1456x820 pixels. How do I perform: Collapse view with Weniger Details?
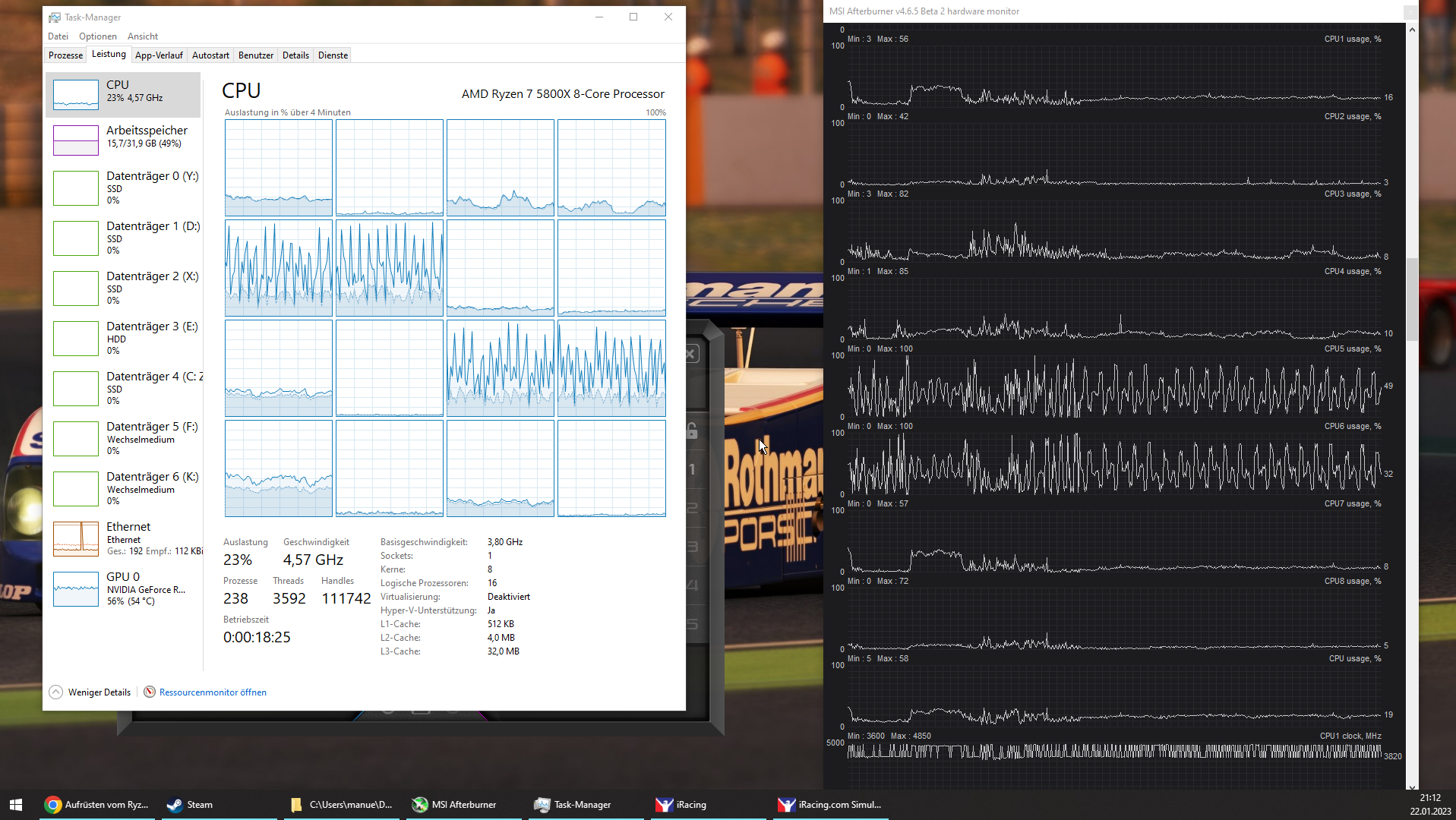[90, 692]
